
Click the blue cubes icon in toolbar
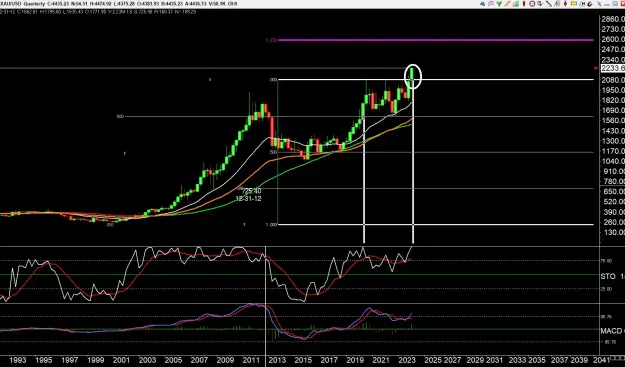point(482,4)
